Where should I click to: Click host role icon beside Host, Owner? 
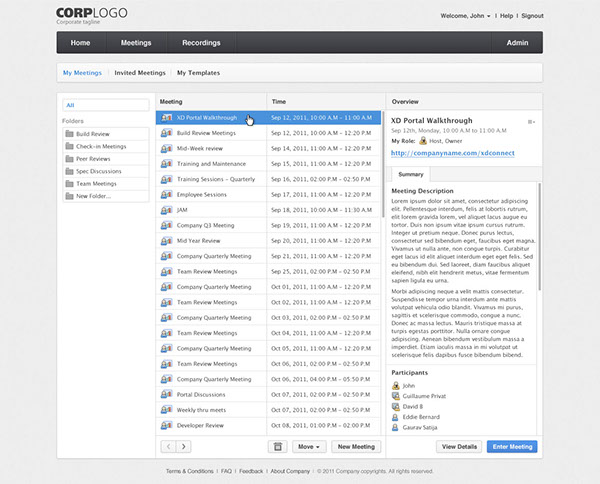(423, 141)
